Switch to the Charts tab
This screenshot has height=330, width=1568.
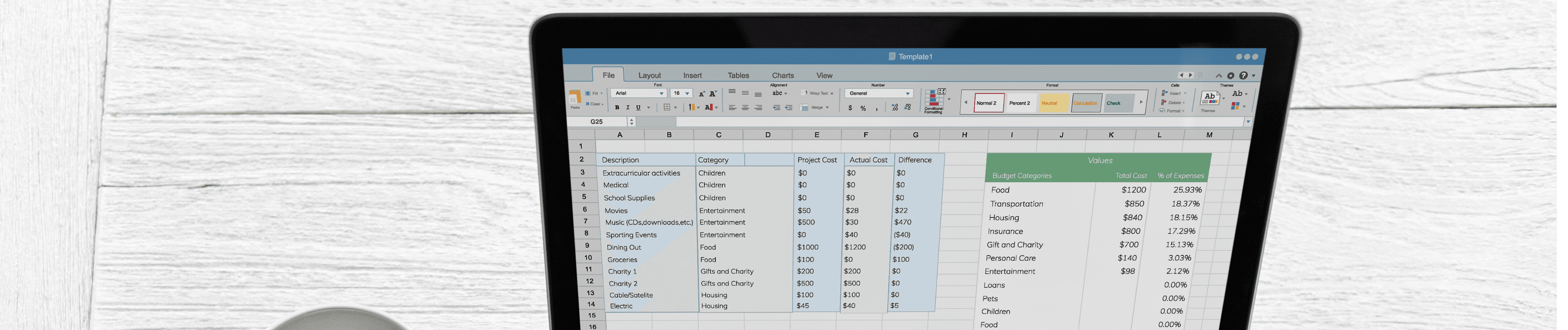pos(783,76)
